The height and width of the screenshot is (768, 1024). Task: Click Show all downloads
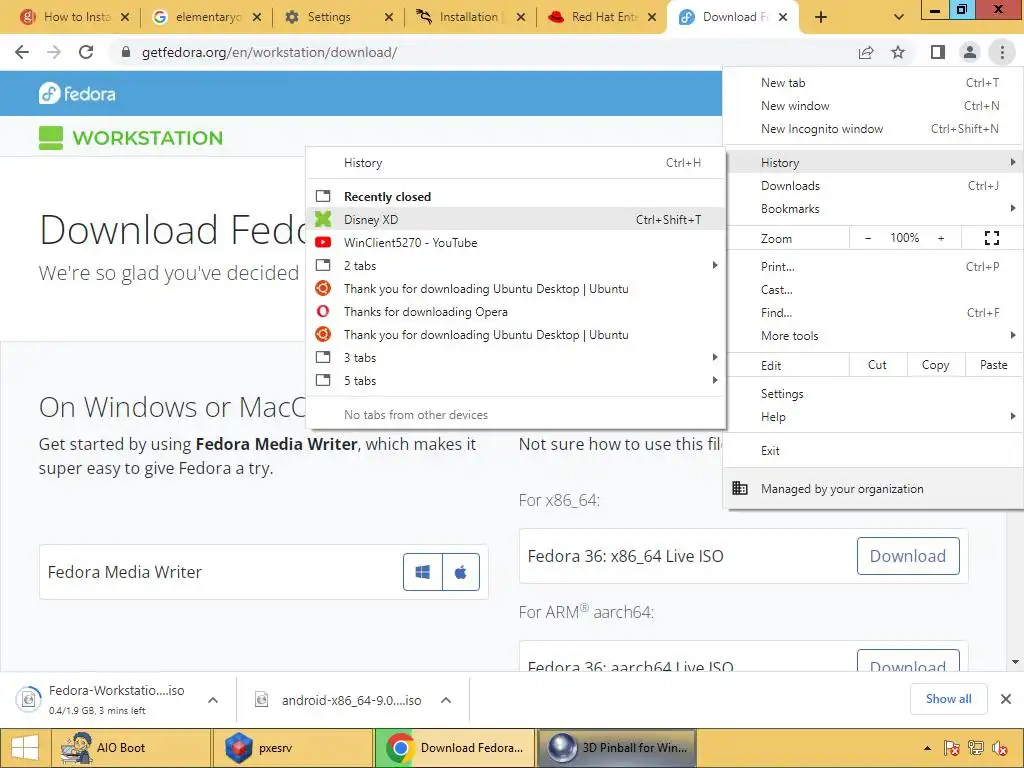click(948, 699)
